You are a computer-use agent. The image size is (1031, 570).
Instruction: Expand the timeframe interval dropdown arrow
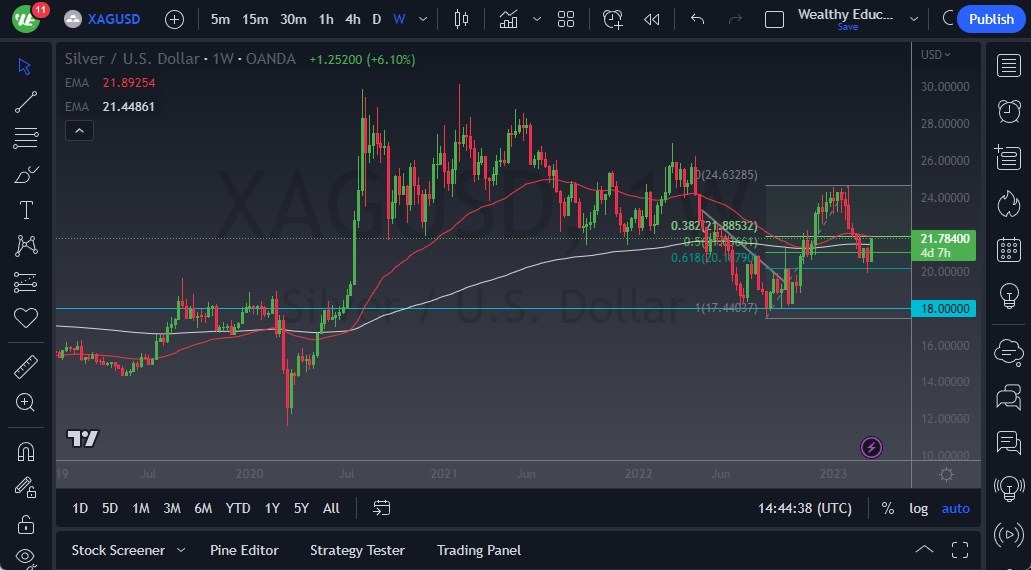(x=423, y=19)
